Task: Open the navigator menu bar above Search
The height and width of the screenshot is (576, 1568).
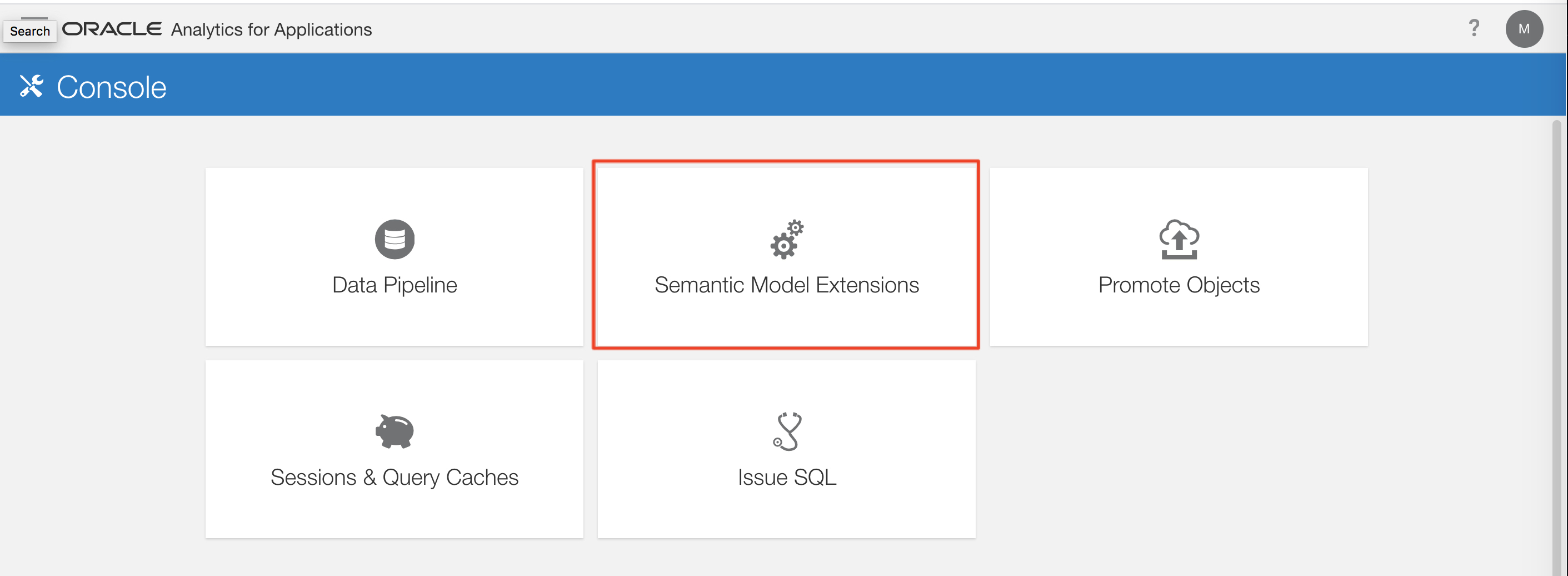Action: pyautogui.click(x=34, y=18)
